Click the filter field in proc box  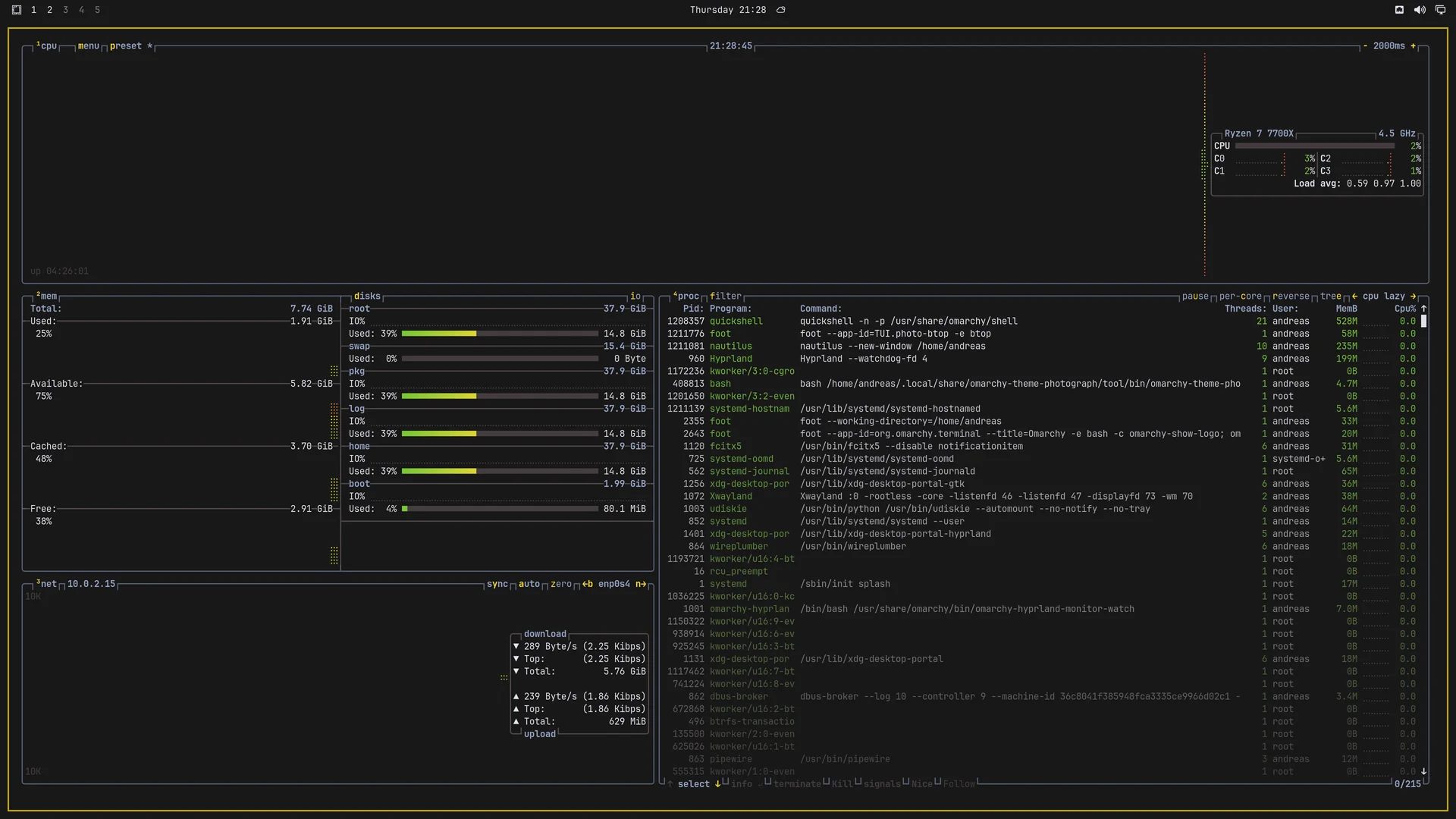click(x=726, y=297)
